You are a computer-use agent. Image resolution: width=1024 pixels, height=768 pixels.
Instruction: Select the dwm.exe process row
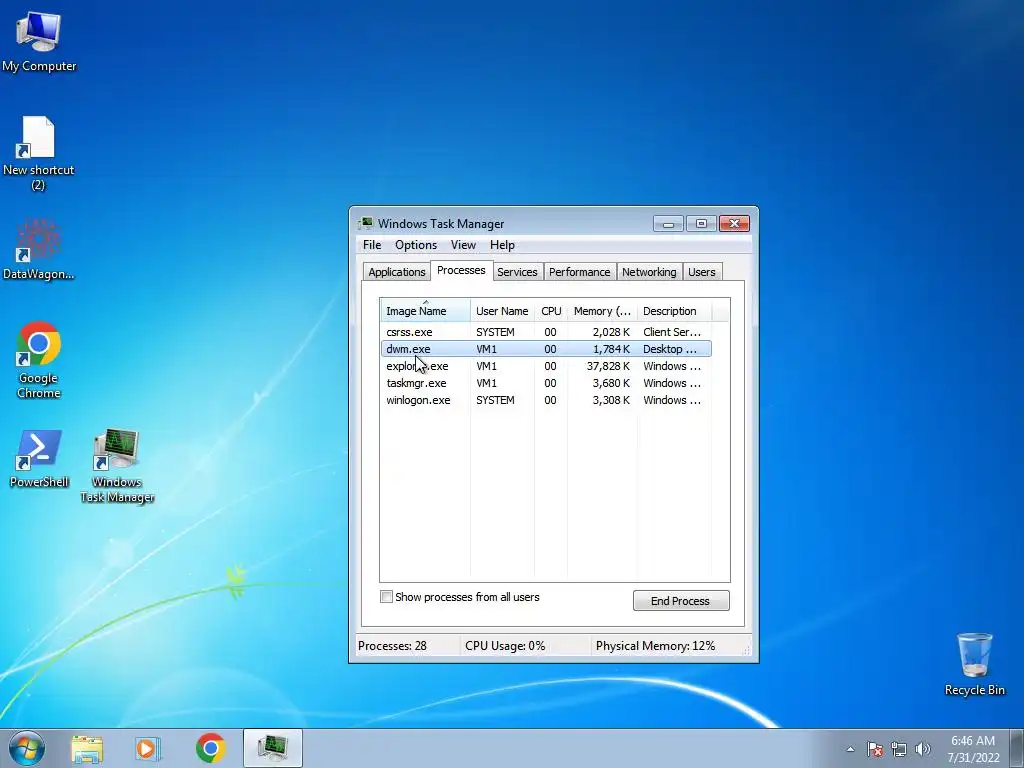[546, 349]
